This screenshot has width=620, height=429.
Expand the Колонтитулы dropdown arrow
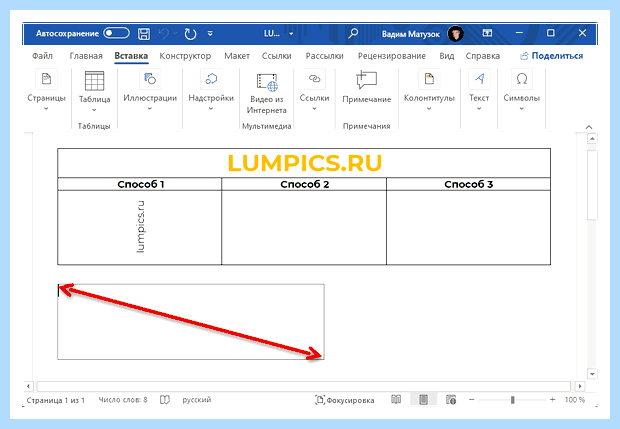[429, 108]
